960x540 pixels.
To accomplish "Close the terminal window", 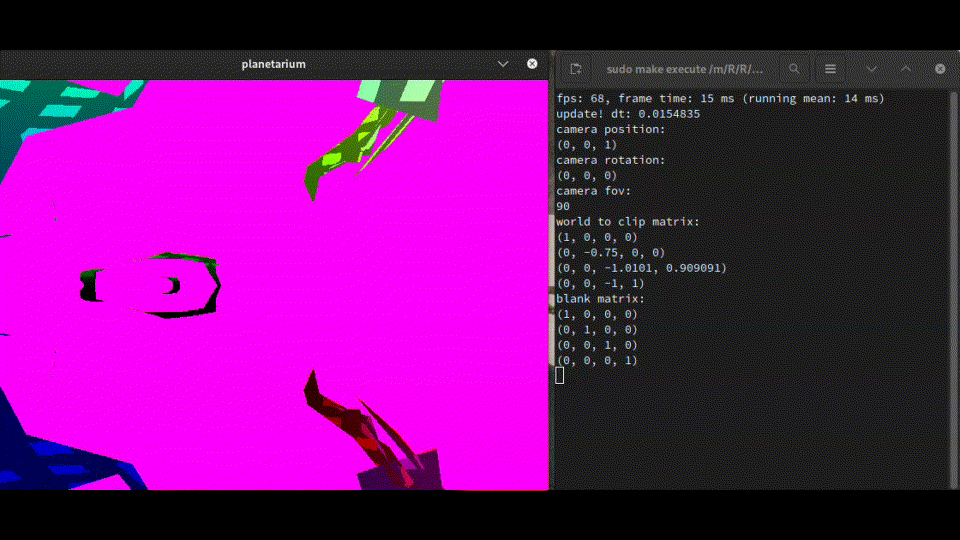I will 940,69.
